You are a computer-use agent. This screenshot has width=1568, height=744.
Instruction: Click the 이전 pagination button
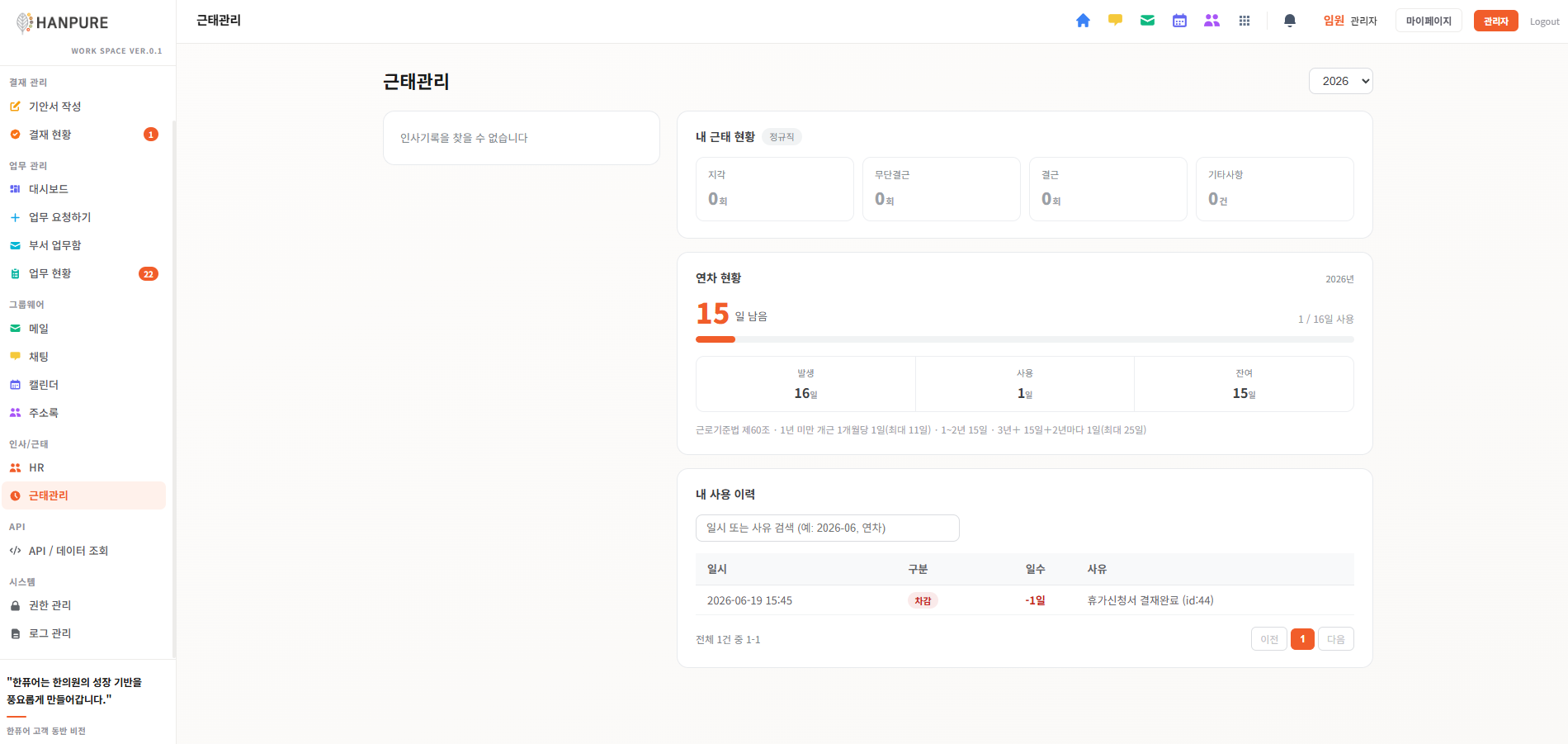1269,639
